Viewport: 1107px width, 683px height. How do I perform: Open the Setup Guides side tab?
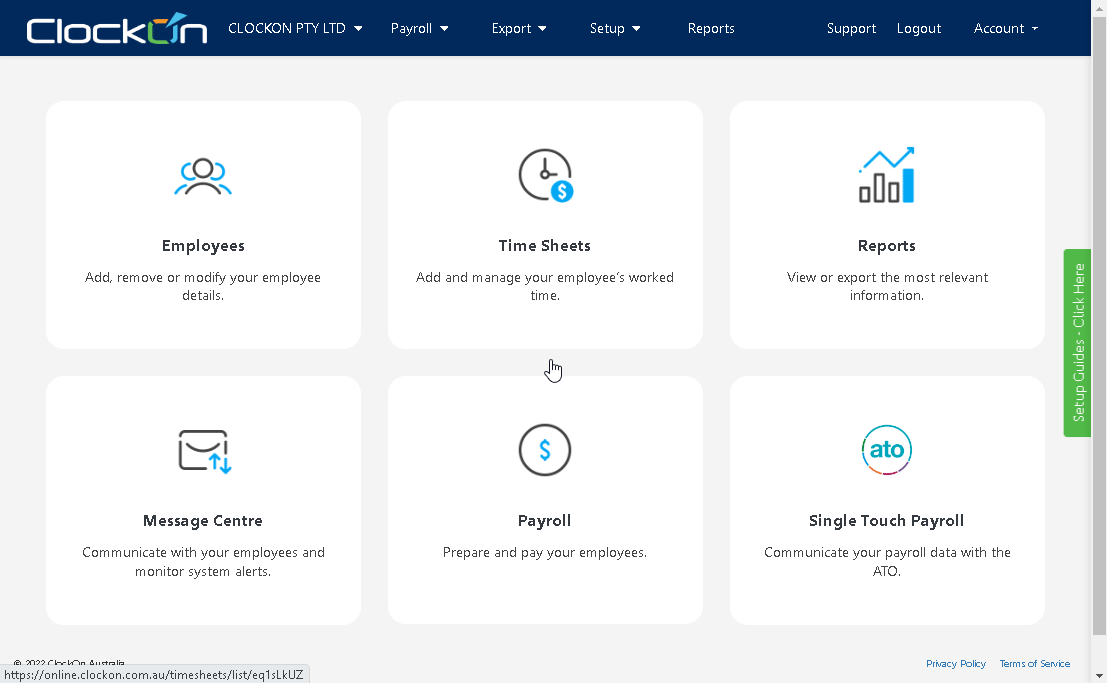pyautogui.click(x=1077, y=345)
